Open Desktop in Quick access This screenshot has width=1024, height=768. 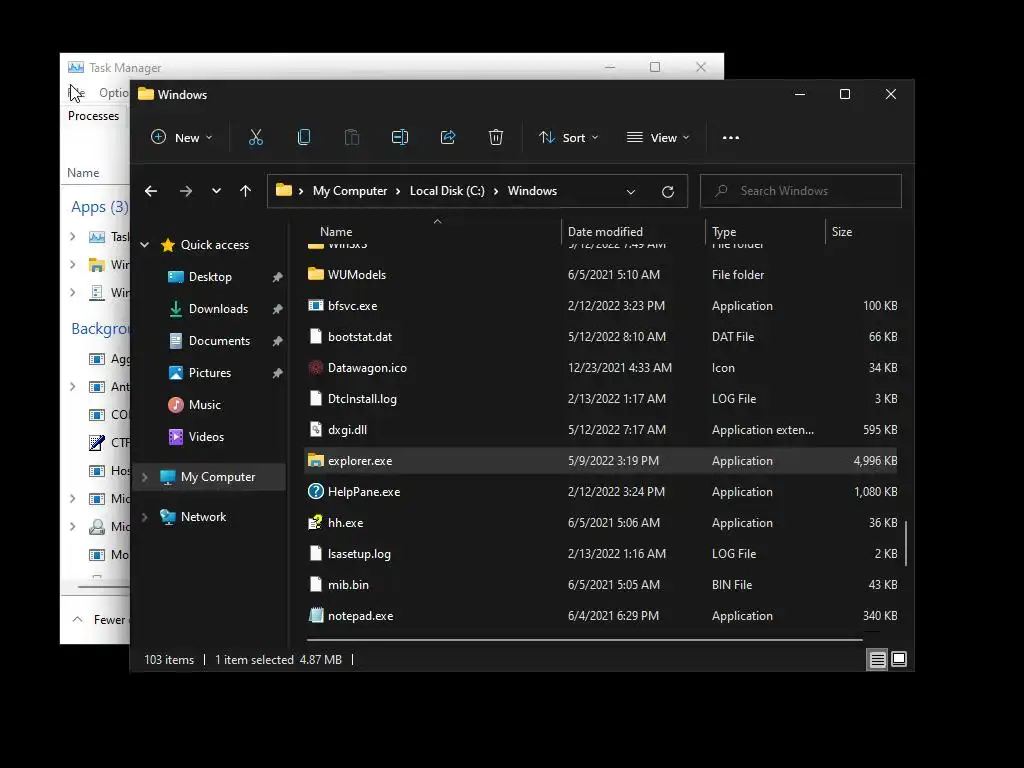(210, 277)
